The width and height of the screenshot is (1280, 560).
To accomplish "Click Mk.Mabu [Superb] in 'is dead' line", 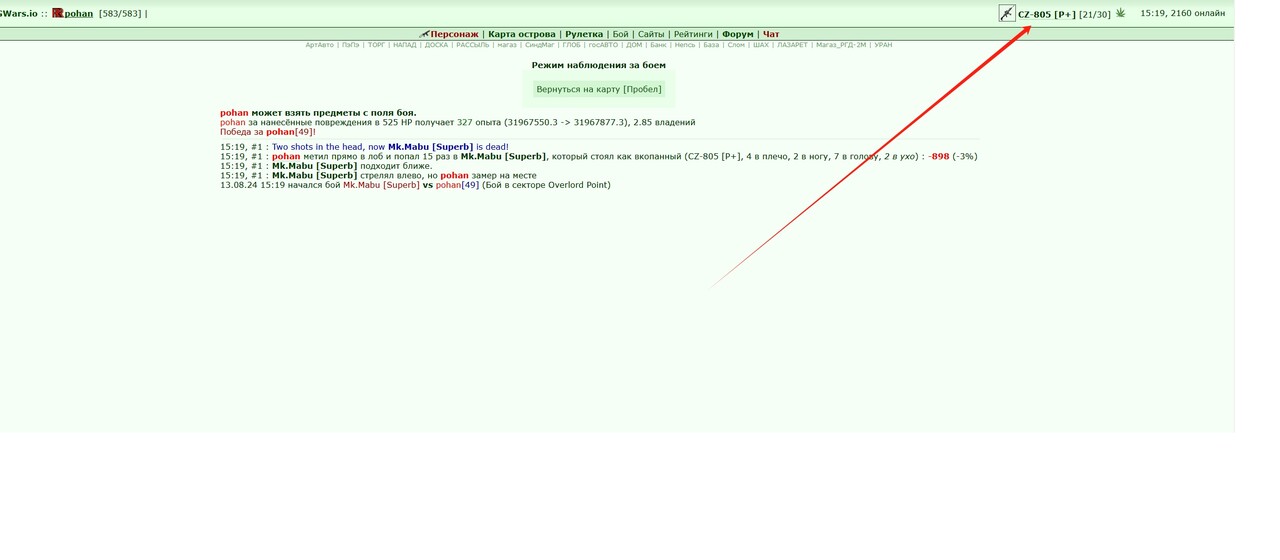I will (430, 147).
